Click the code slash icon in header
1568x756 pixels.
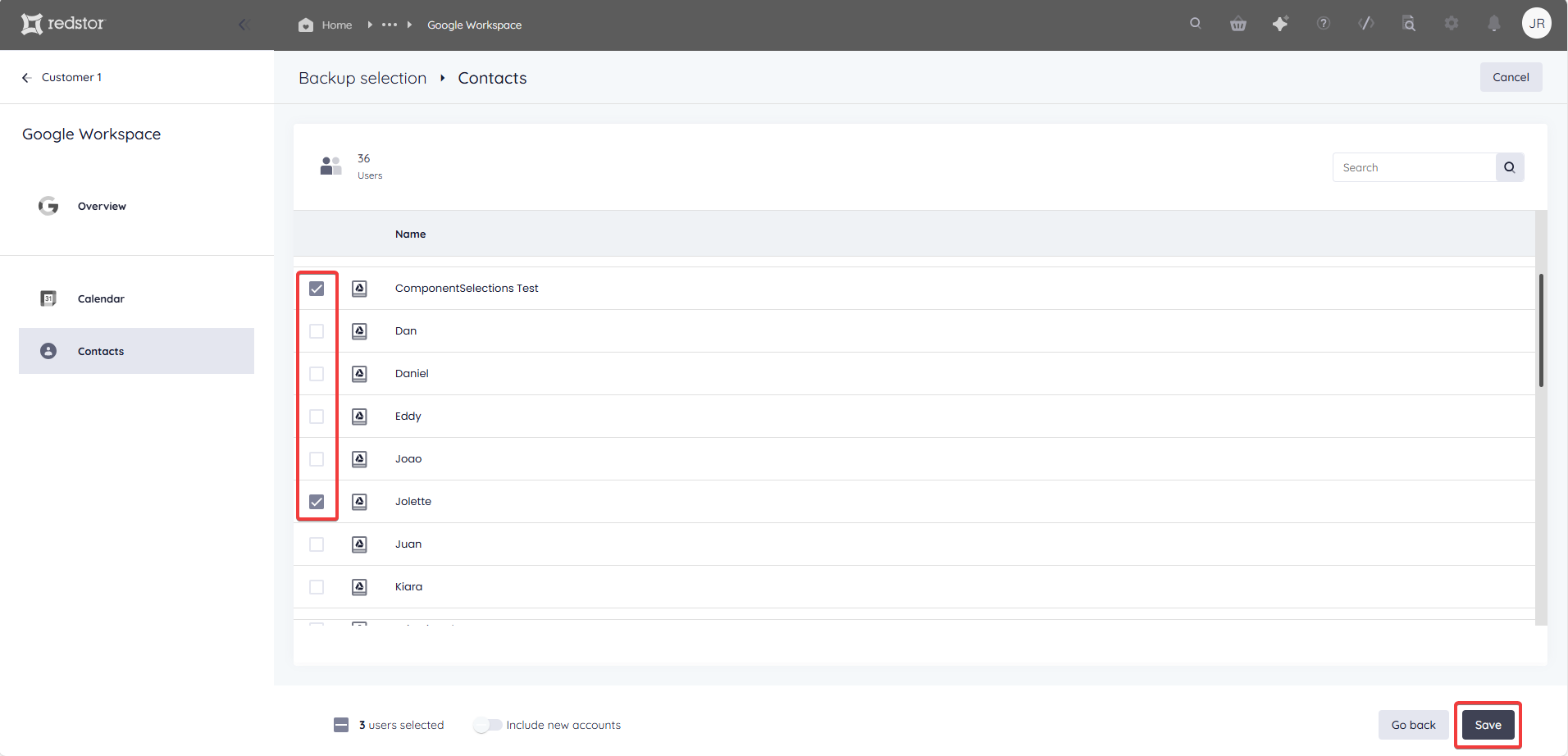(x=1366, y=24)
